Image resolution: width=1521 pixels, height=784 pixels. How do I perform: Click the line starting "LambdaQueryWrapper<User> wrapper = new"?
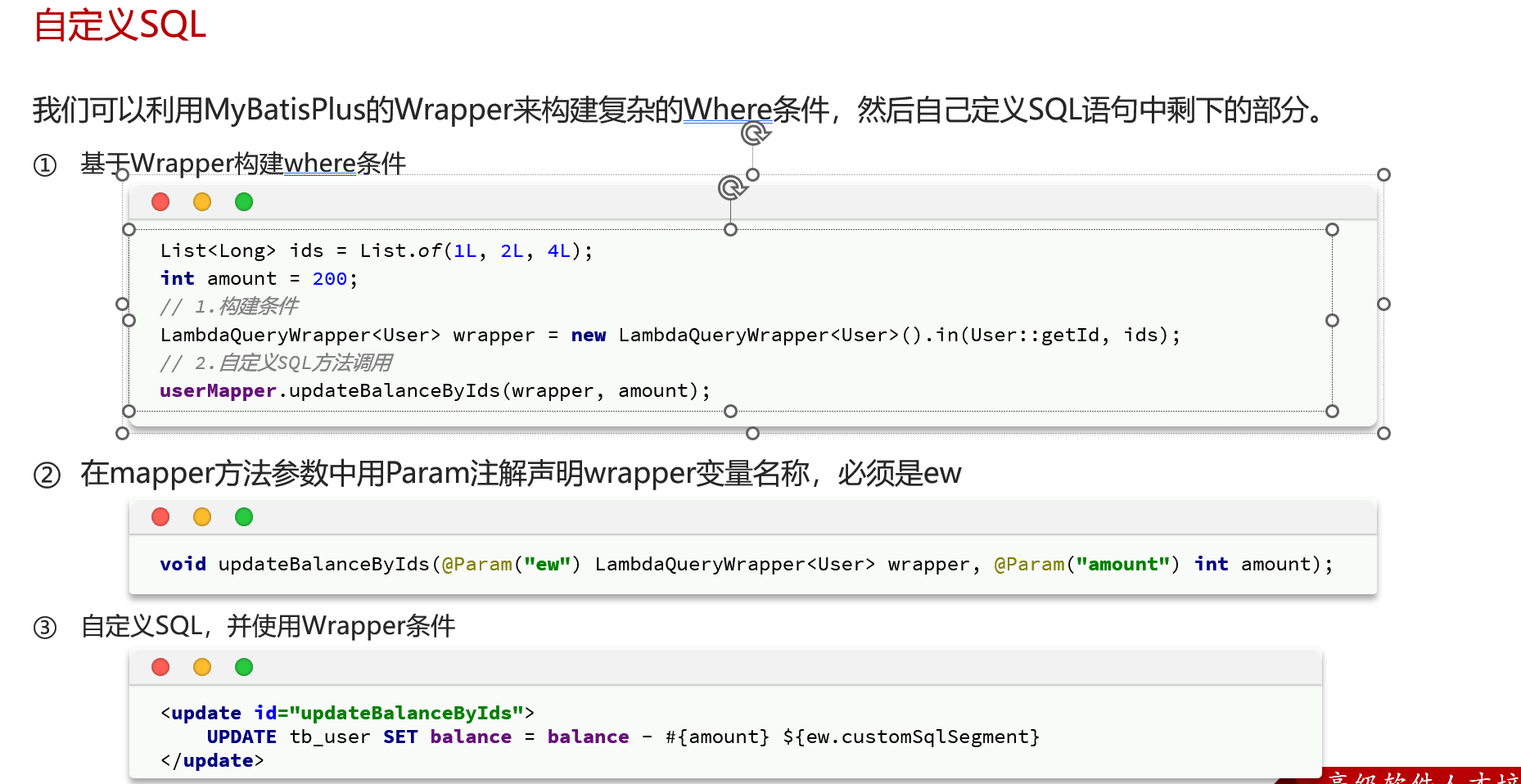click(670, 335)
